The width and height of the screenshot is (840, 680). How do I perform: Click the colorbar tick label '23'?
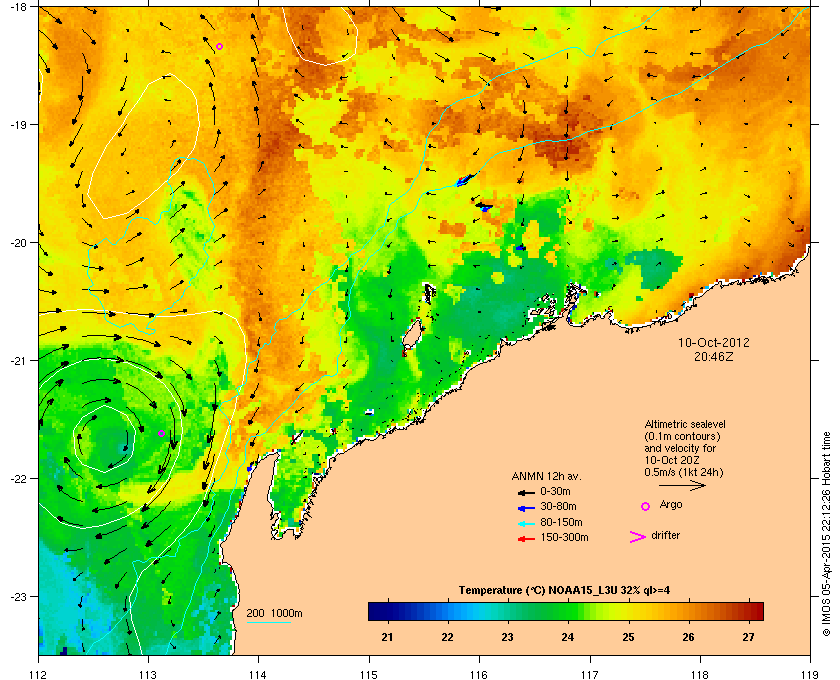coord(507,637)
